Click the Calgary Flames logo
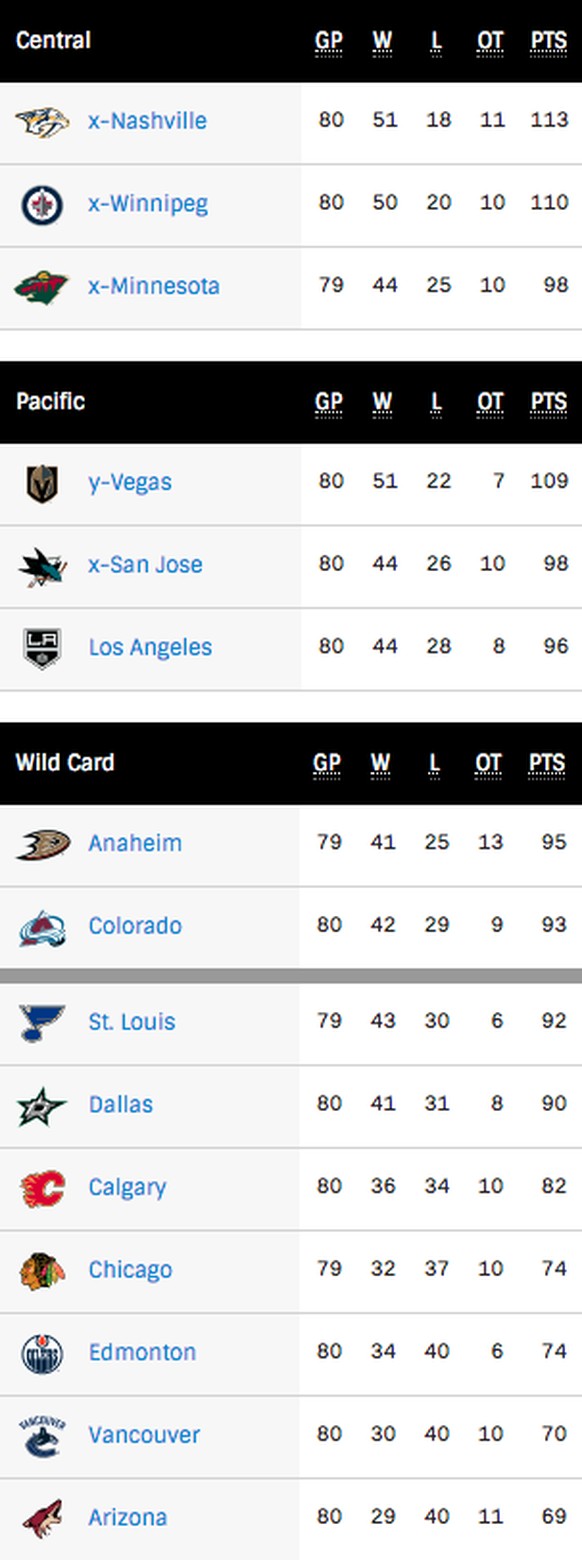Screen dimensions: 582x1560 click(x=42, y=1188)
